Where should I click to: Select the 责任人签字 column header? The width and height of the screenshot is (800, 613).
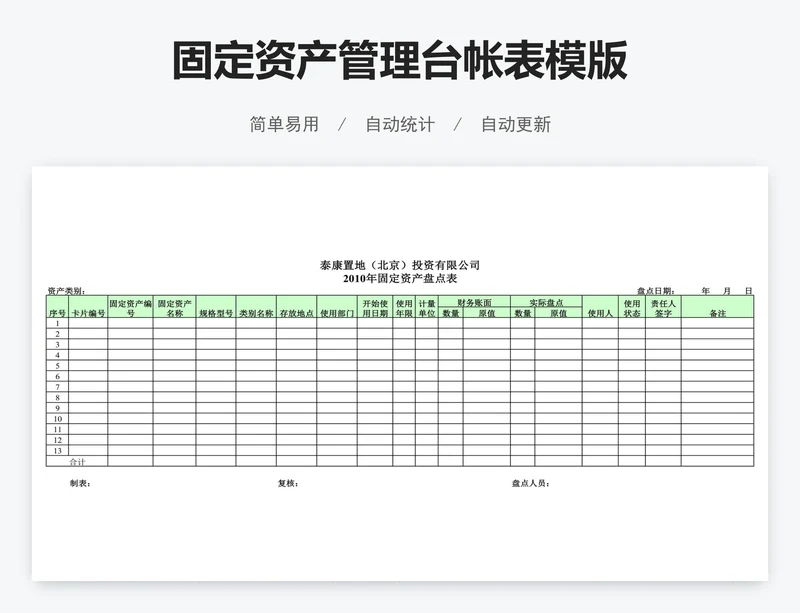663,308
